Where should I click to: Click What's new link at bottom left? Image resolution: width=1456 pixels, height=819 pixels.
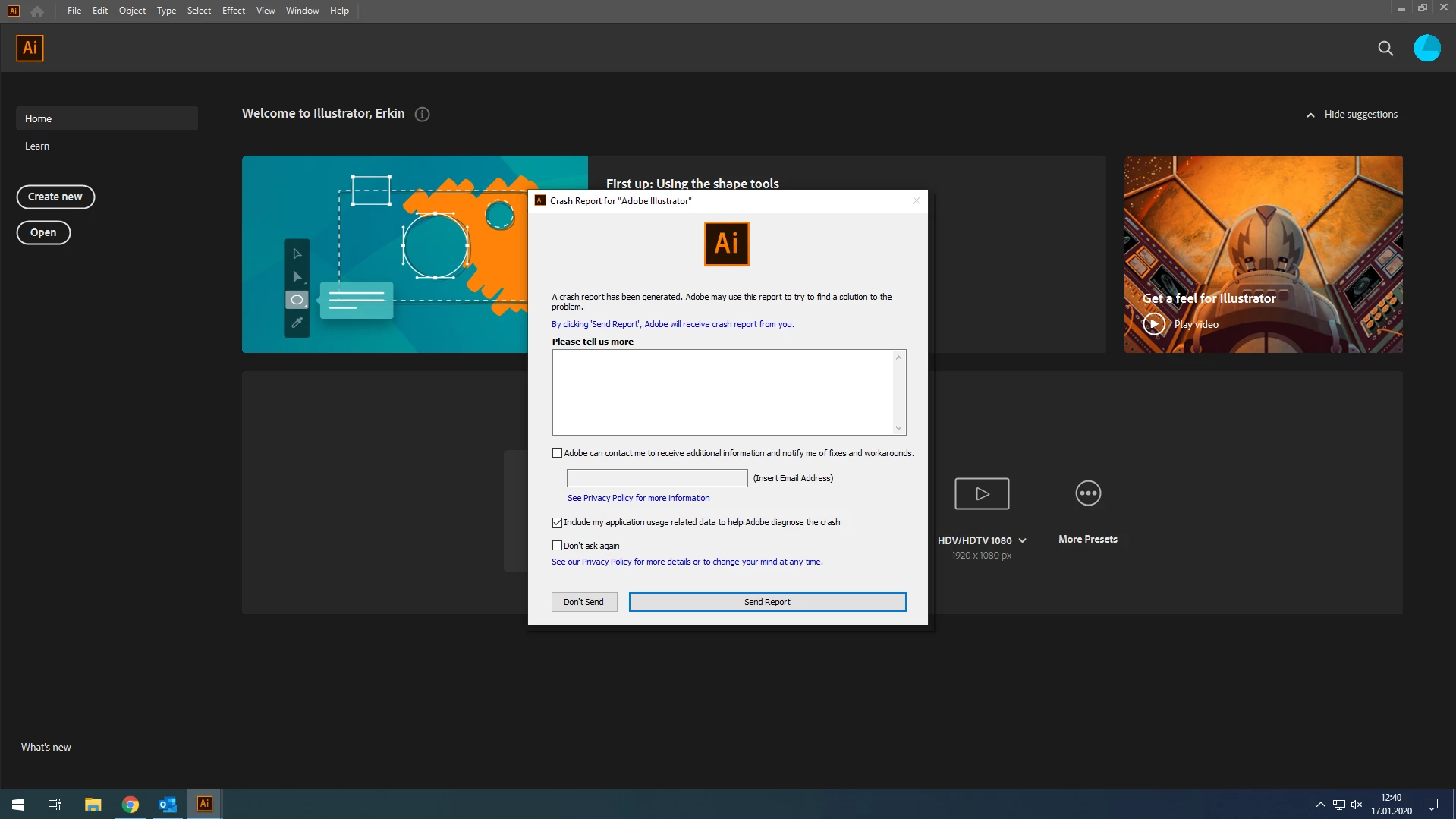46,748
